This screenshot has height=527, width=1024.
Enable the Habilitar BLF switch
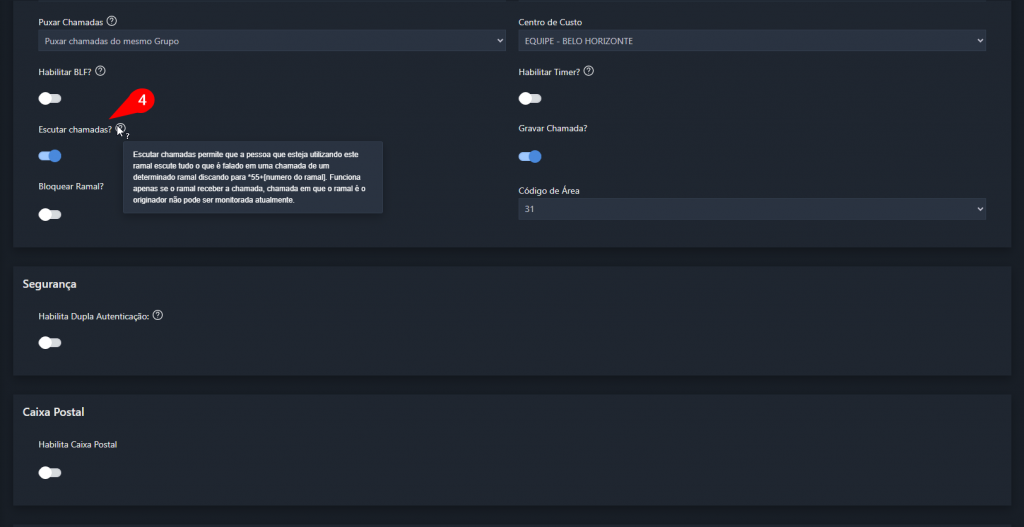click(x=50, y=99)
